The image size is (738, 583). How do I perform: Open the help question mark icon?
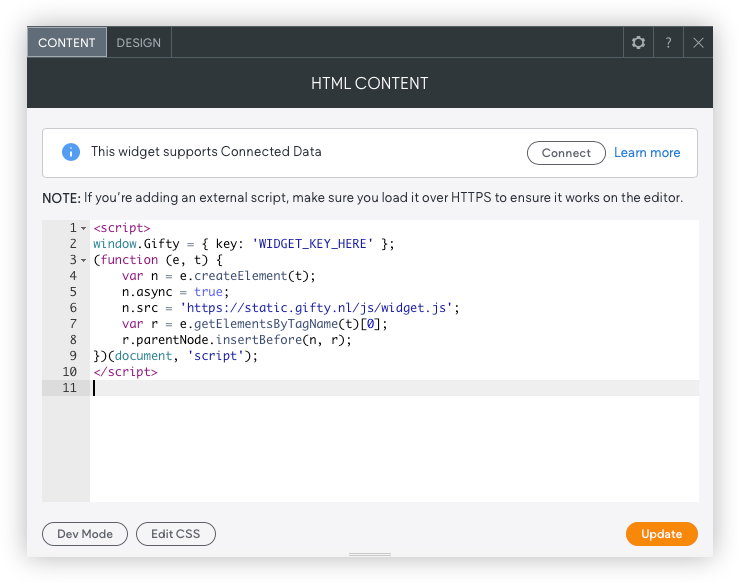(668, 42)
